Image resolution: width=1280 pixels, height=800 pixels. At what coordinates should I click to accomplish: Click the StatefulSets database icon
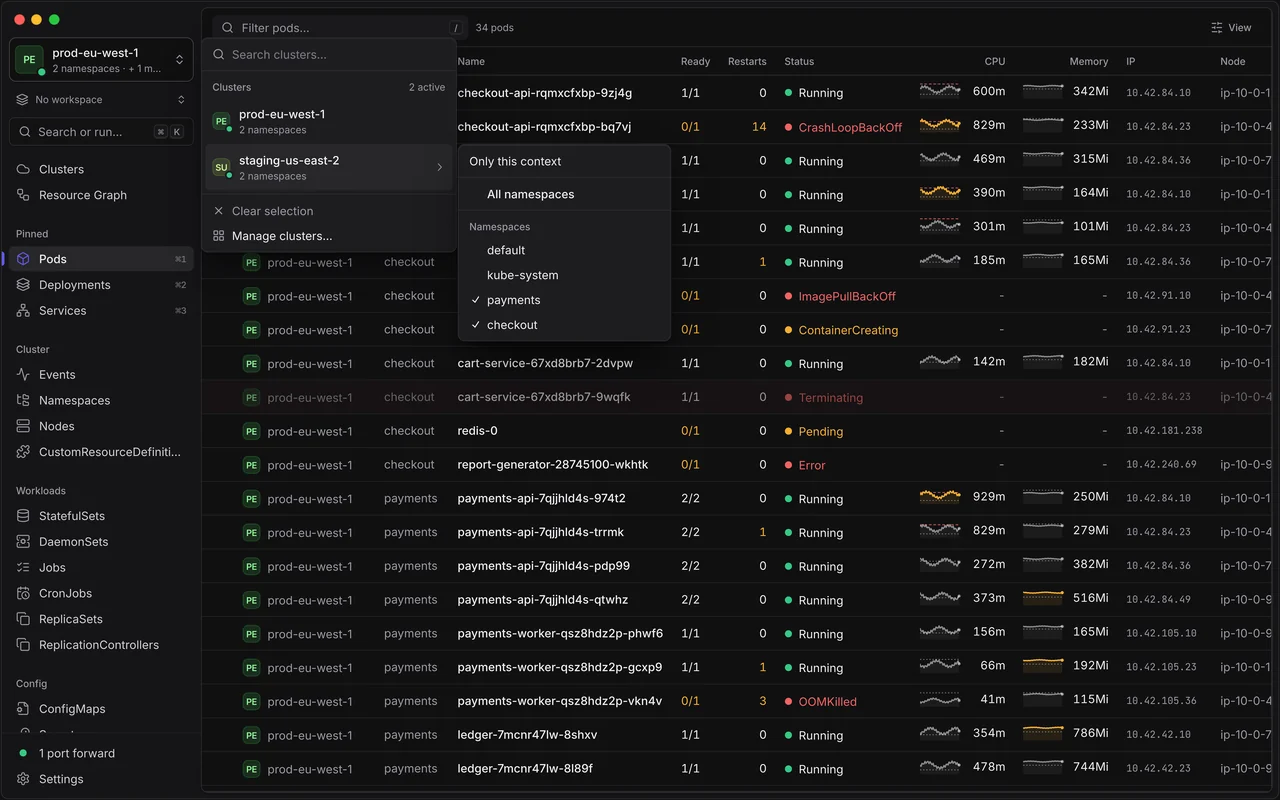point(23,516)
